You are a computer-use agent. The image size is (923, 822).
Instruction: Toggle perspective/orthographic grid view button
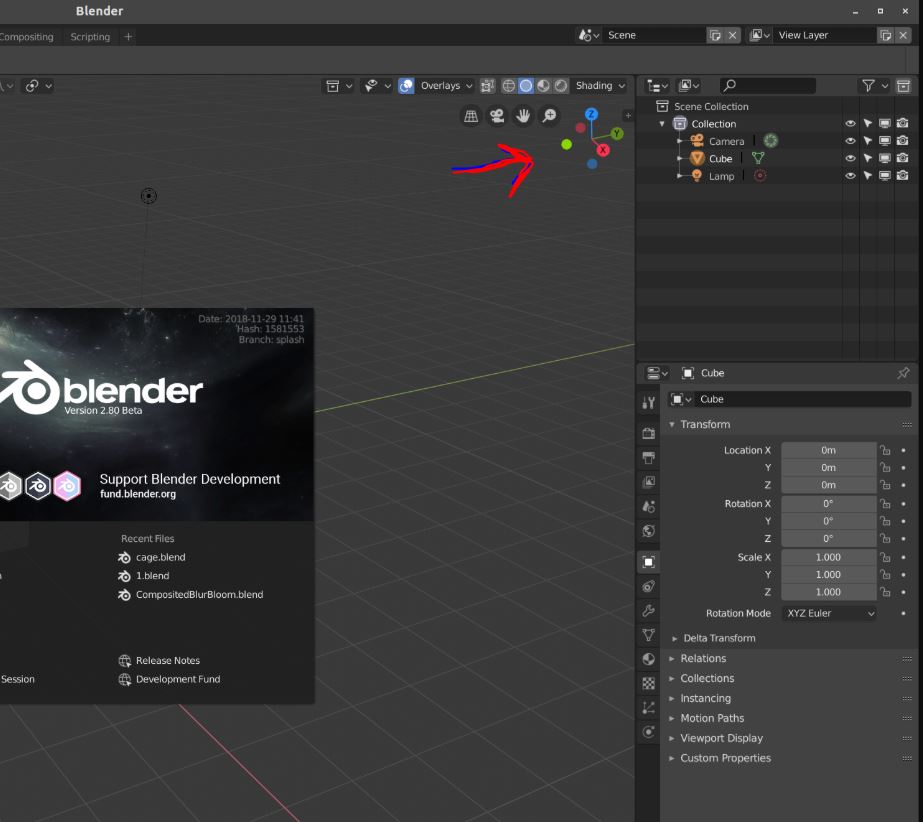(471, 116)
